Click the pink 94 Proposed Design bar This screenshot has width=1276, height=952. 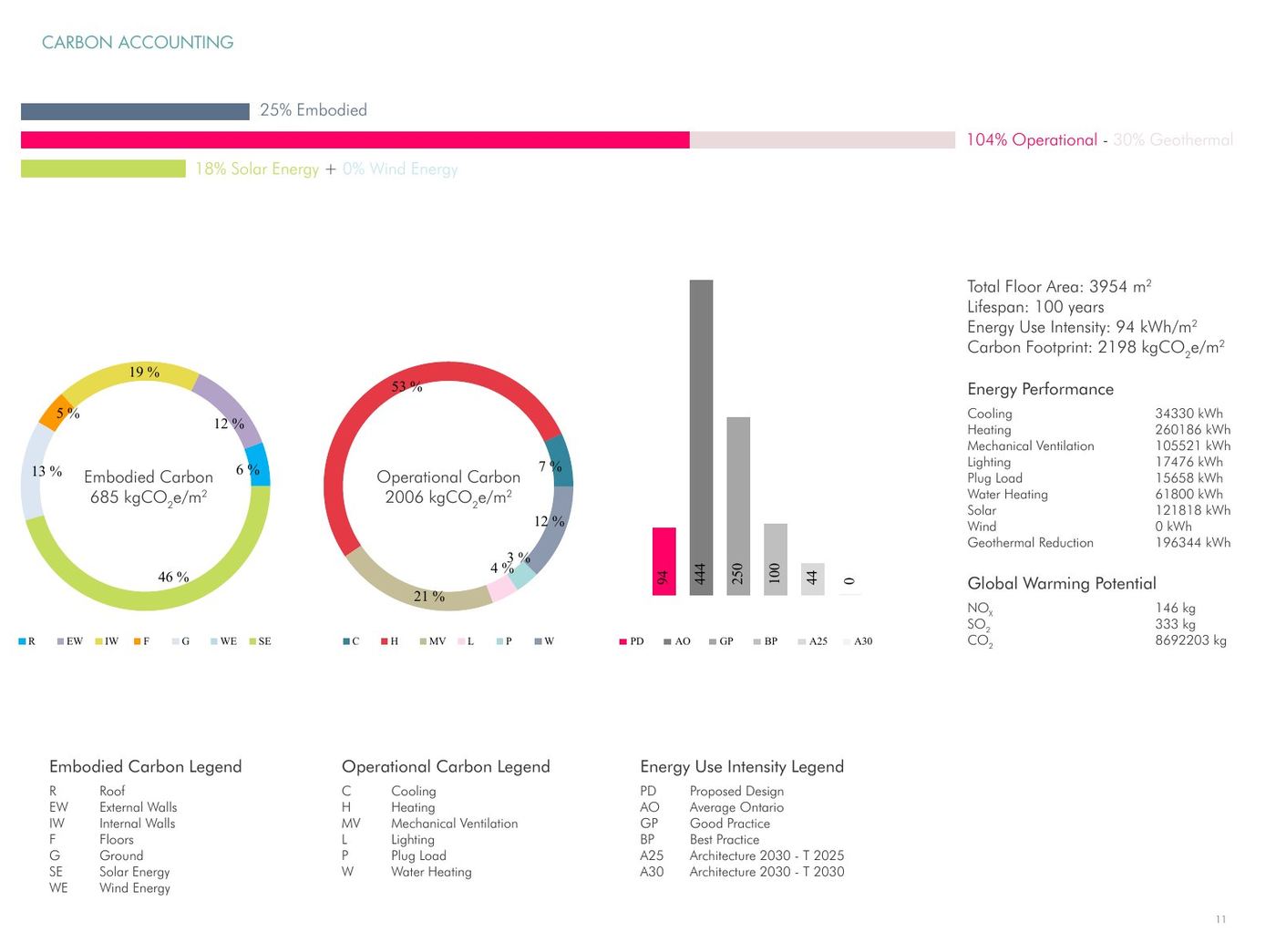click(x=664, y=561)
